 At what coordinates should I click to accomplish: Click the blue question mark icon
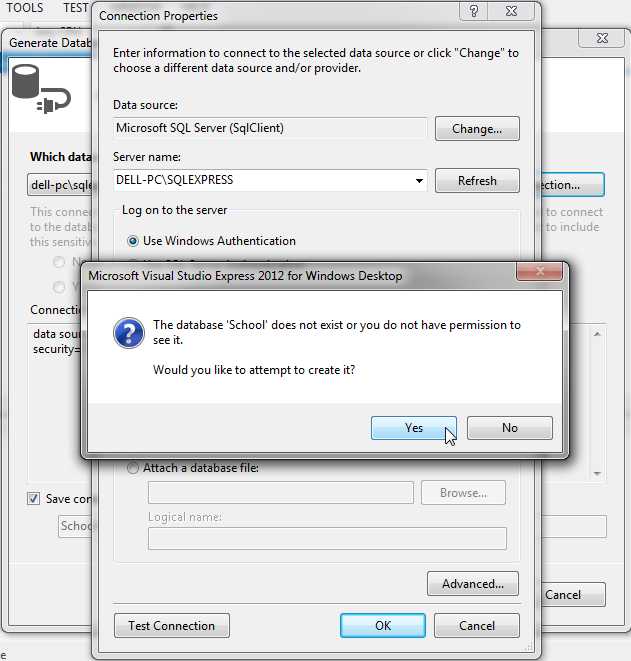pyautogui.click(x=129, y=333)
